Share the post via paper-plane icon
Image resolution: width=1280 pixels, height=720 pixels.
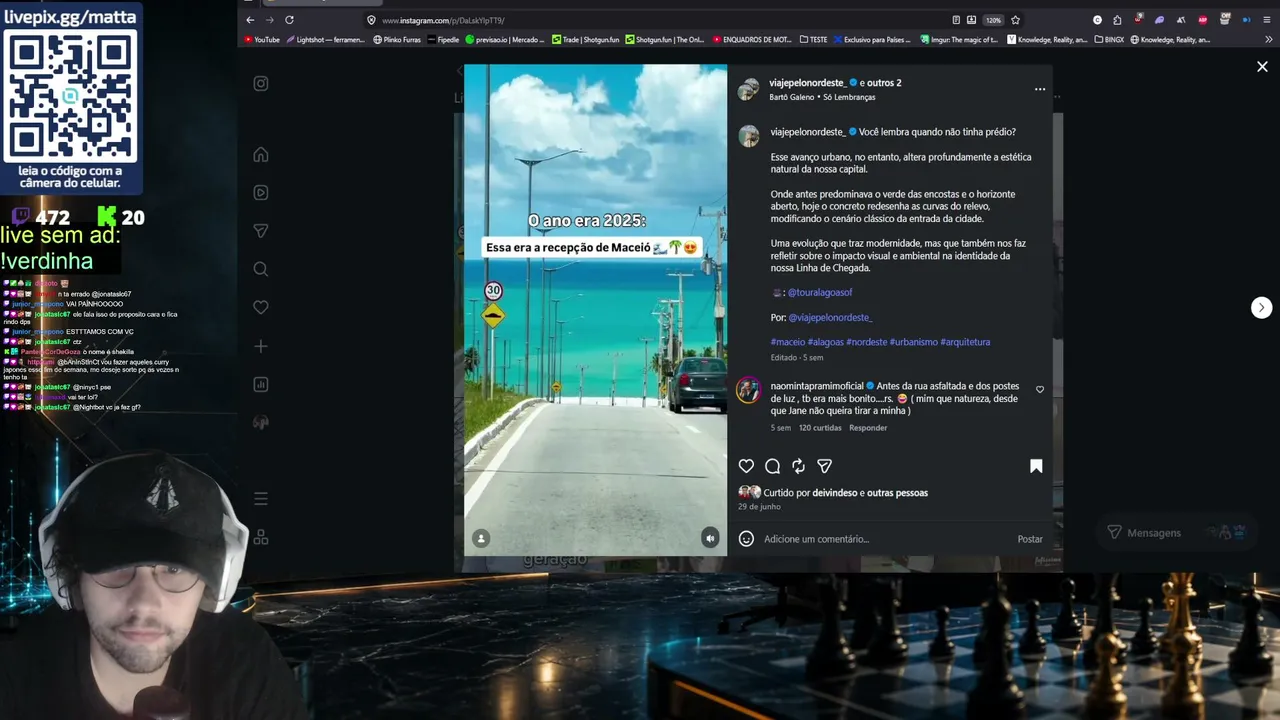(x=824, y=466)
